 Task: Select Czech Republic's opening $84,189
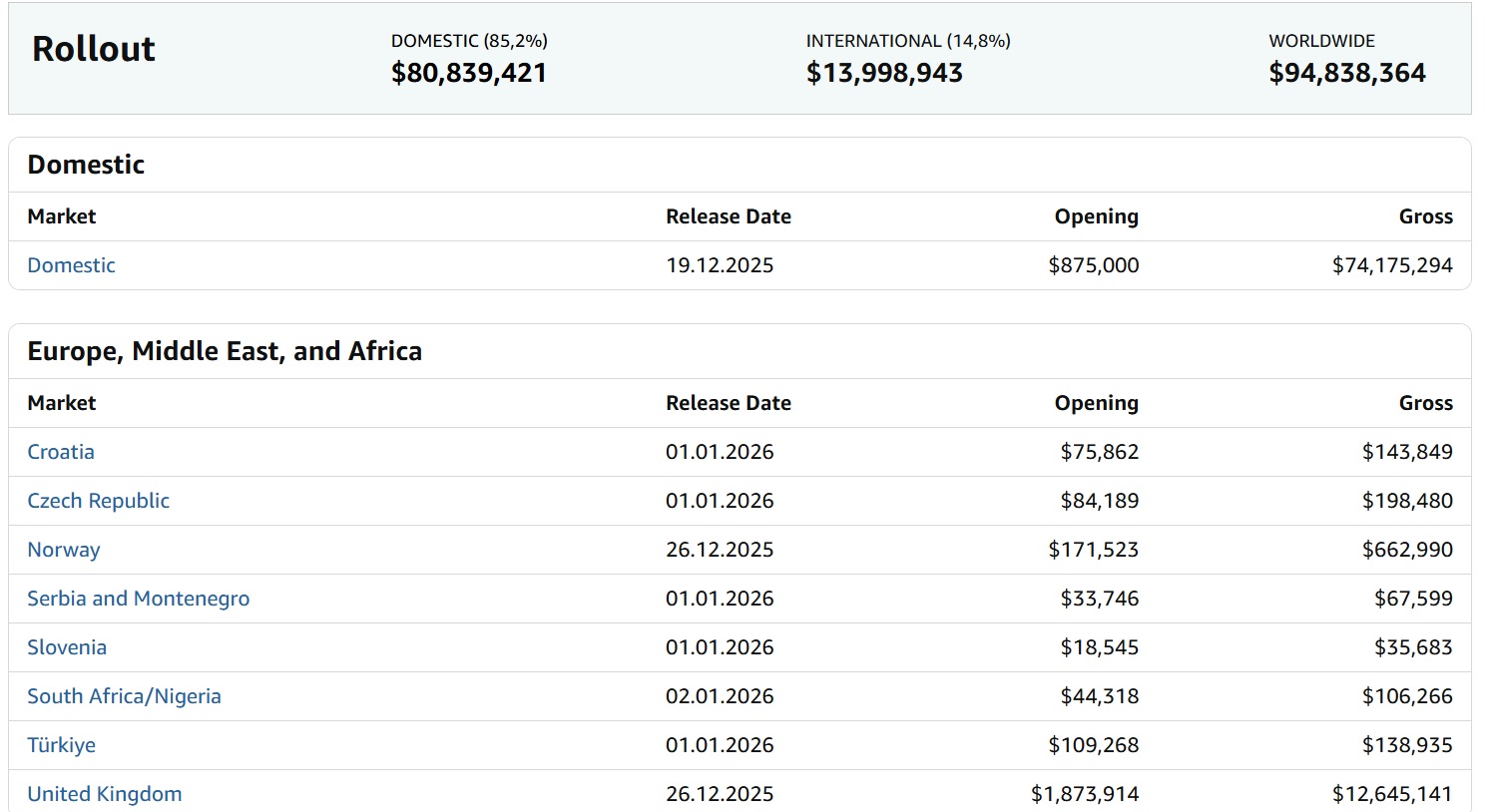point(1100,501)
